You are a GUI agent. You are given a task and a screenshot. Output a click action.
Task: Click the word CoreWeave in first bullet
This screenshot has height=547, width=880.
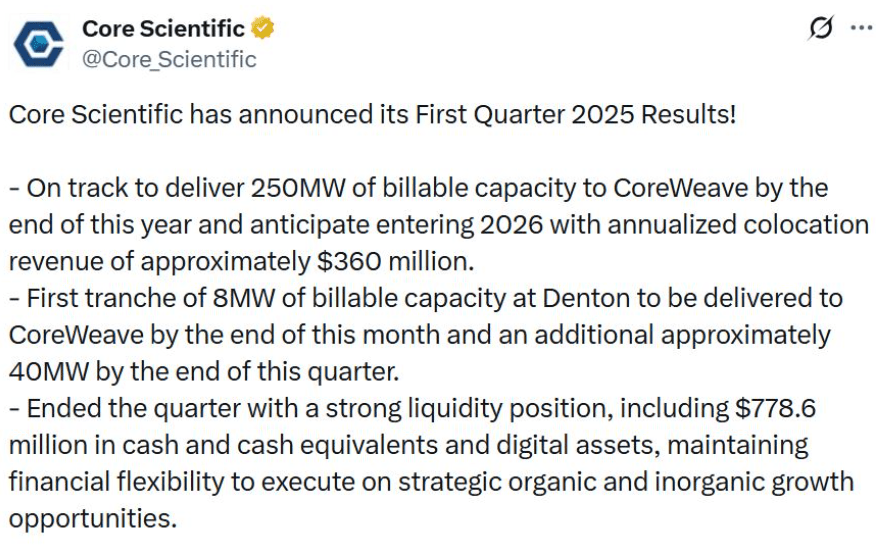(681, 189)
